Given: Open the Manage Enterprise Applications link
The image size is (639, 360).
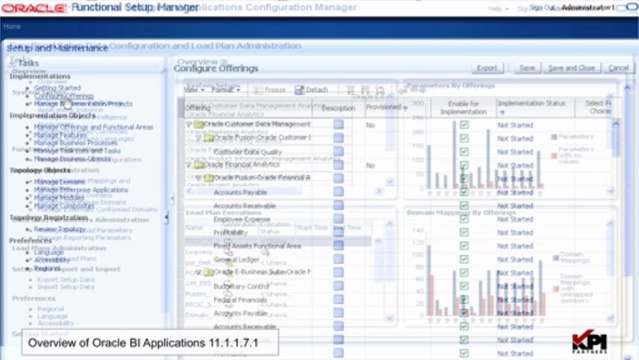Looking at the screenshot, I should point(81,190).
